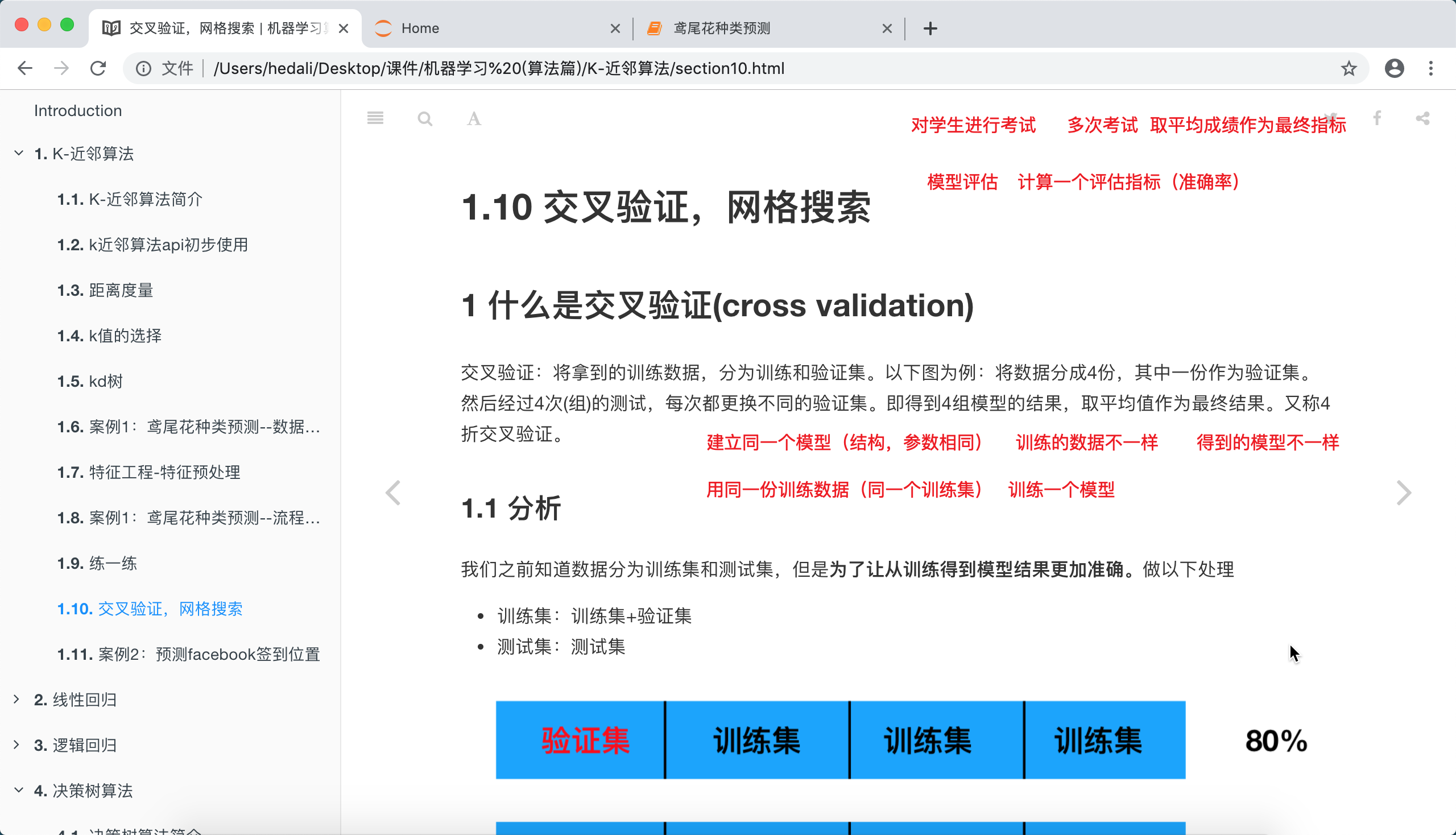Open the Chrome profile account icon

1394,69
